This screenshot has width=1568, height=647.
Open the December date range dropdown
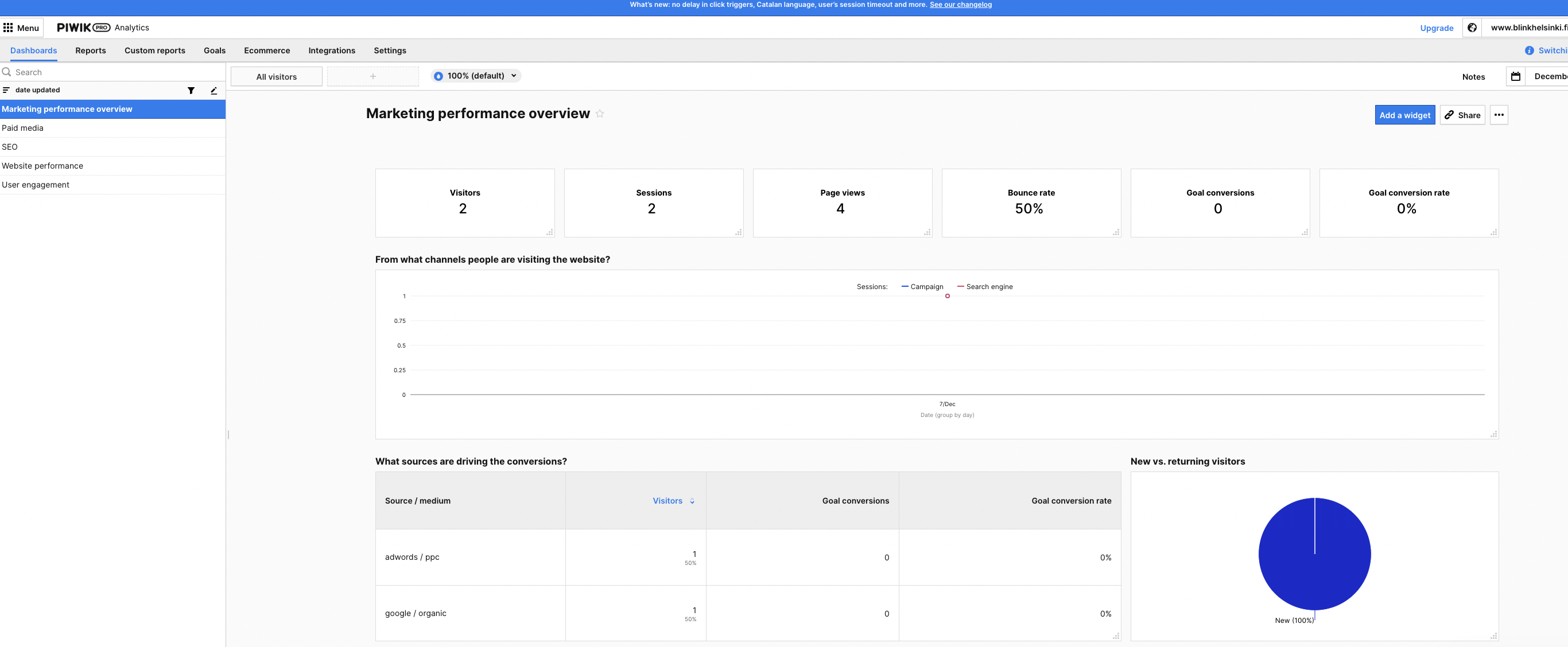pos(1547,77)
